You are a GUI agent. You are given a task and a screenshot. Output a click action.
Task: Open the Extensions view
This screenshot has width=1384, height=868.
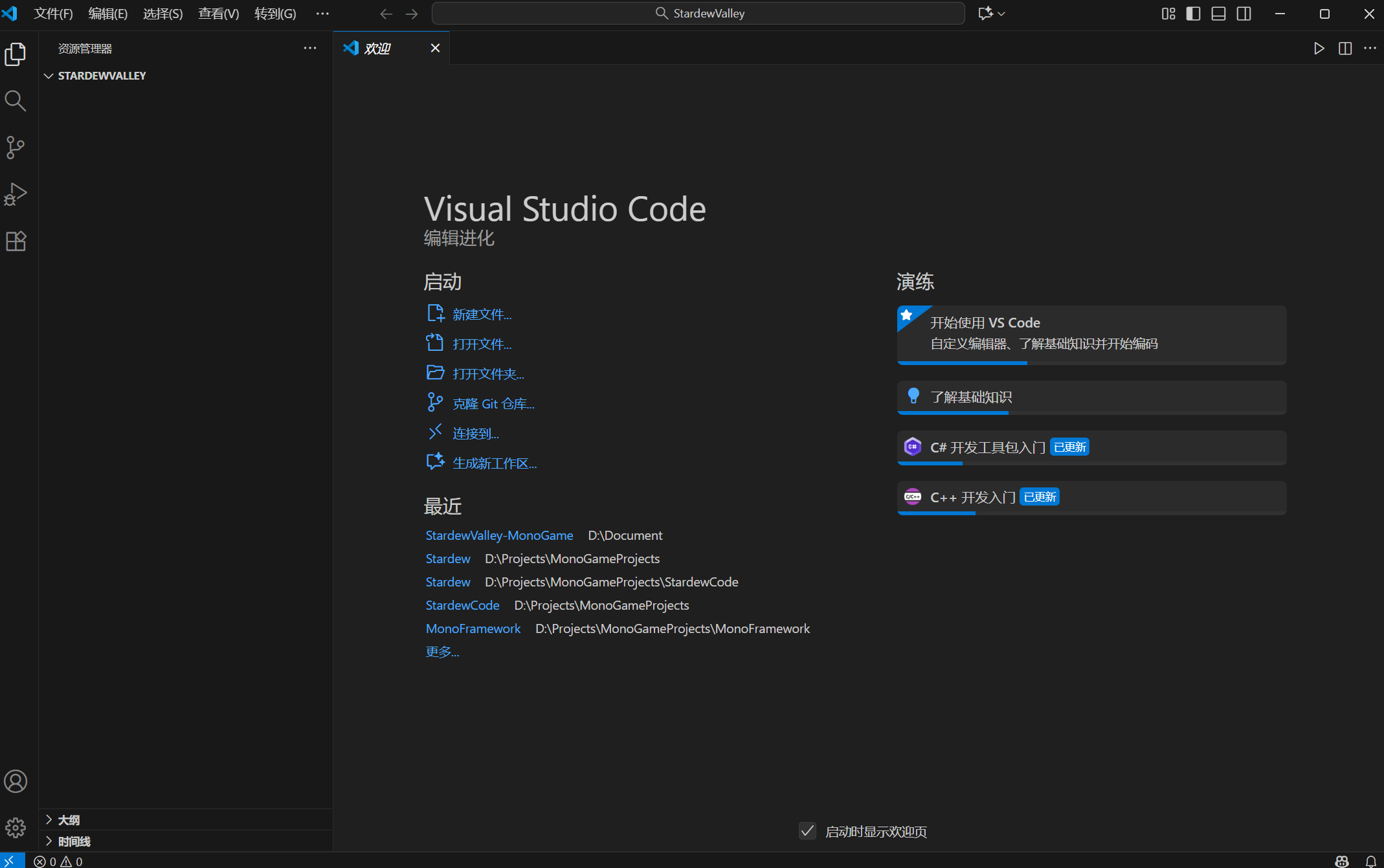pos(16,241)
